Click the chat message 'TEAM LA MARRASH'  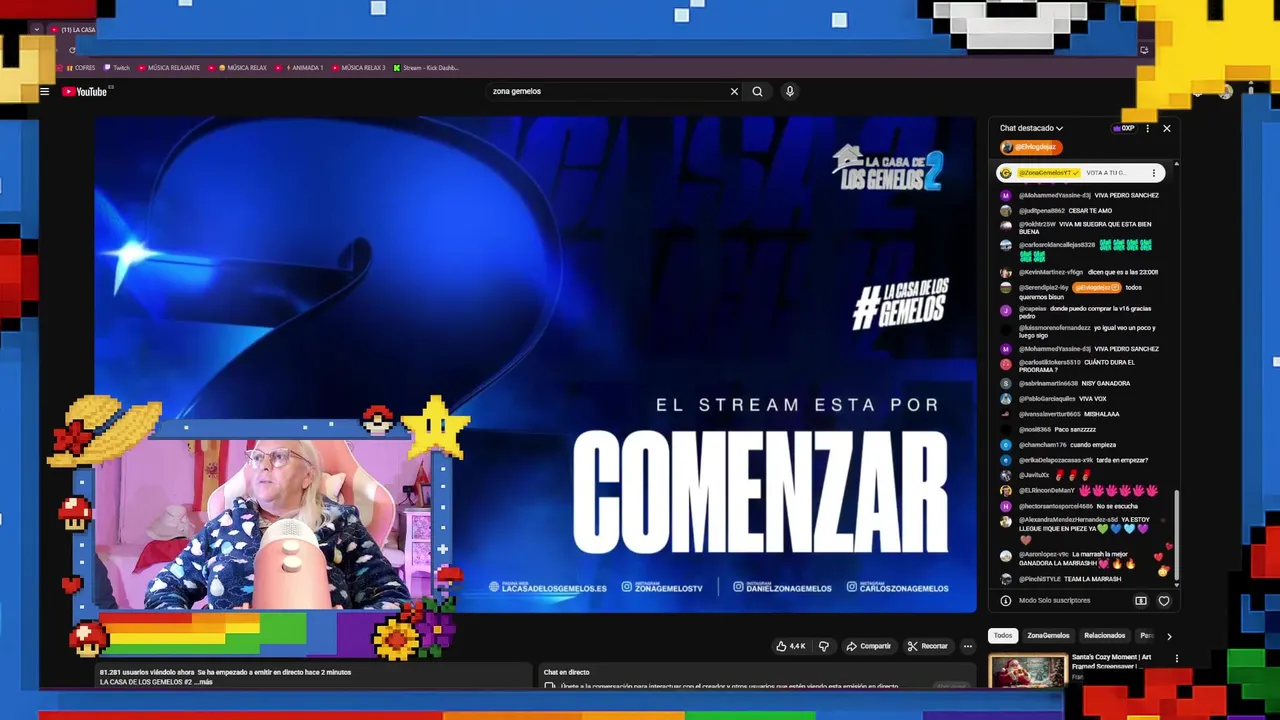click(1093, 579)
